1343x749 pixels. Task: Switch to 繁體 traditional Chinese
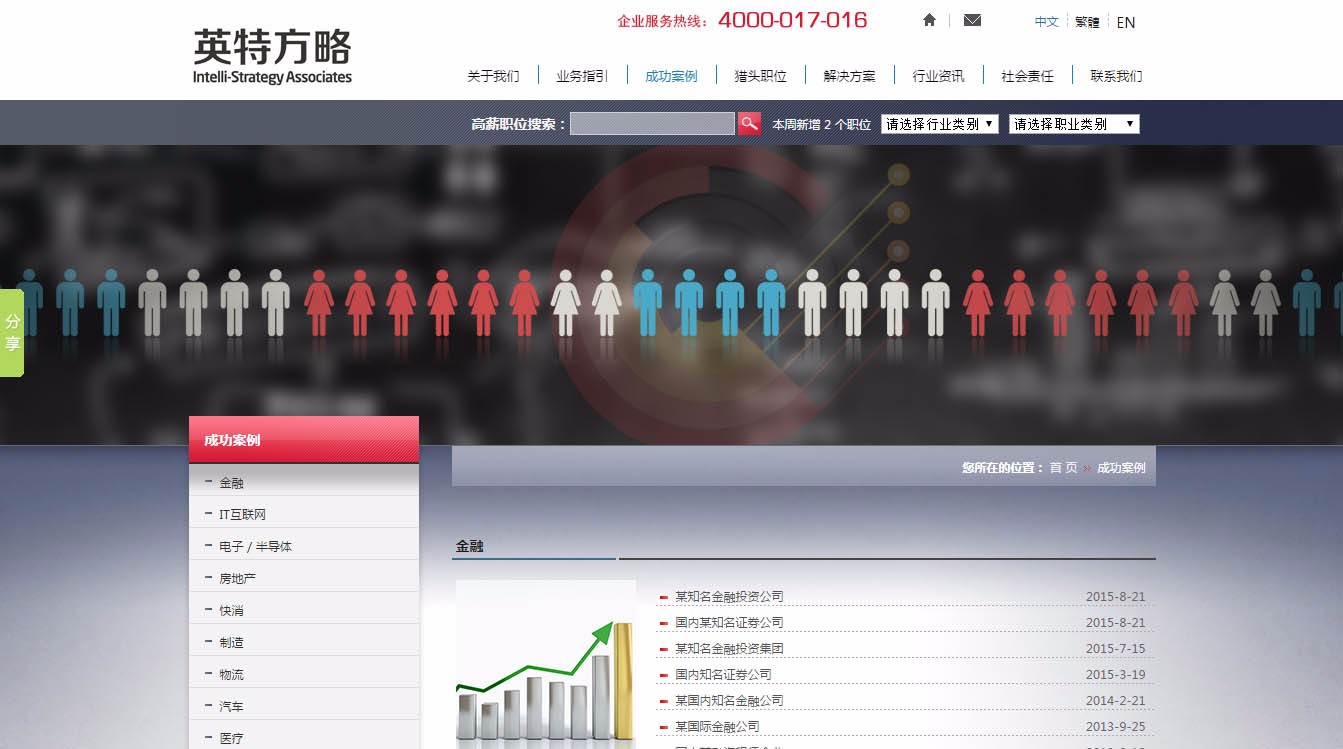coord(1087,22)
